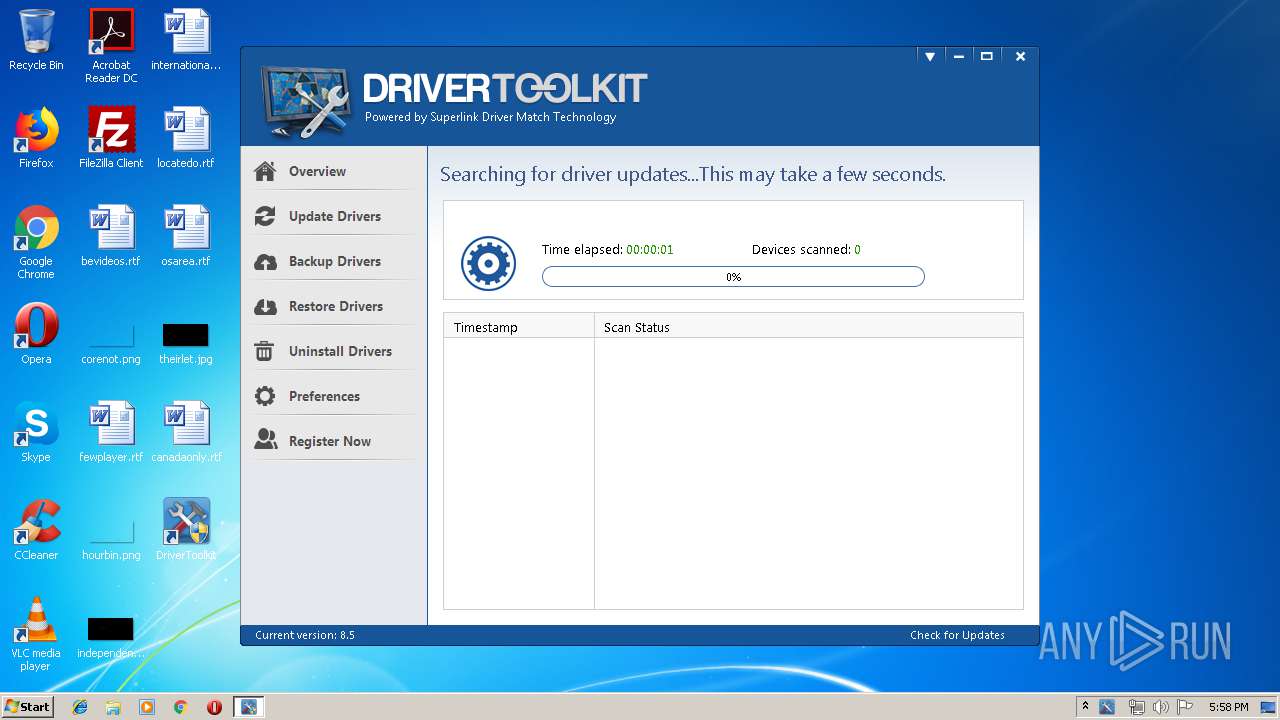Click the Time elapsed value
This screenshot has width=1280, height=720.
[650, 250]
